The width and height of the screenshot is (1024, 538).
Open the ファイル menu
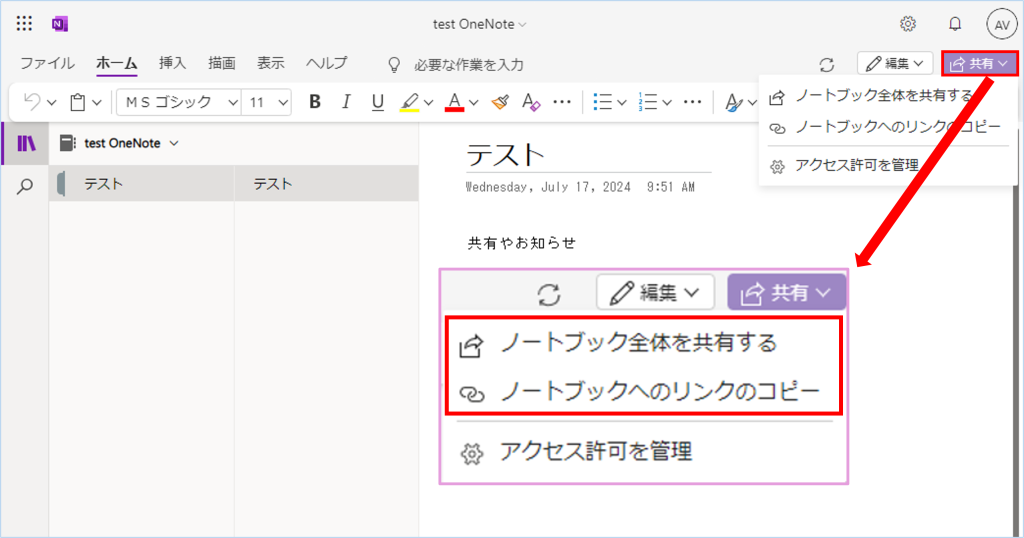[47, 63]
